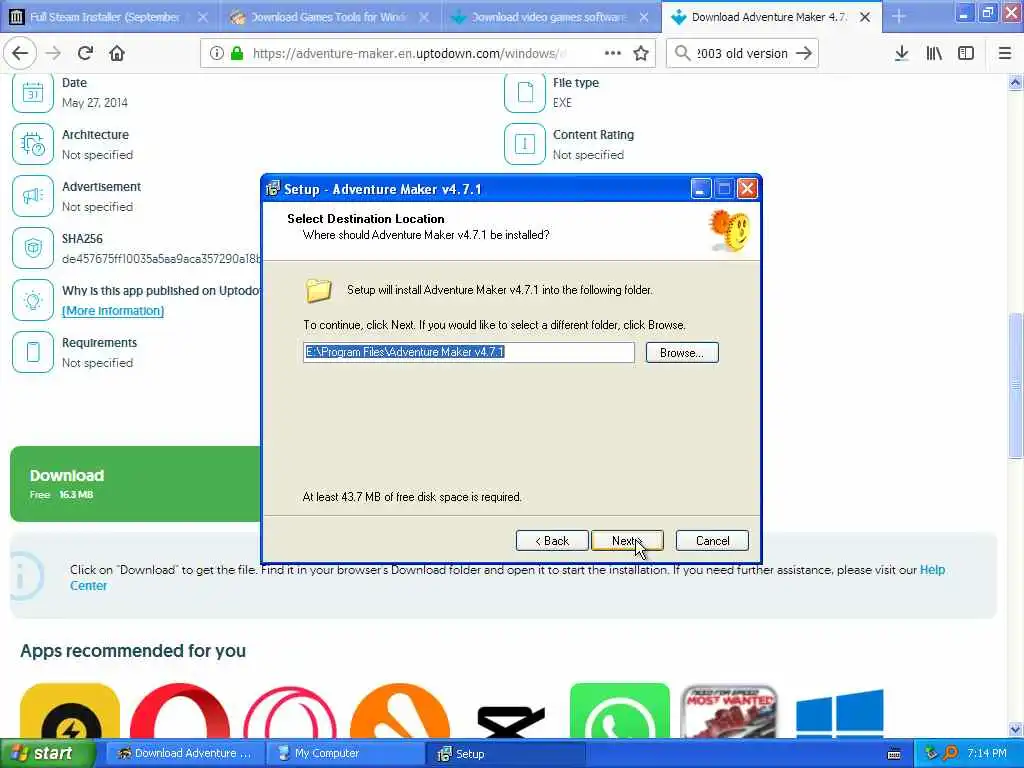Close the Download Adventure Maker tab

(865, 17)
